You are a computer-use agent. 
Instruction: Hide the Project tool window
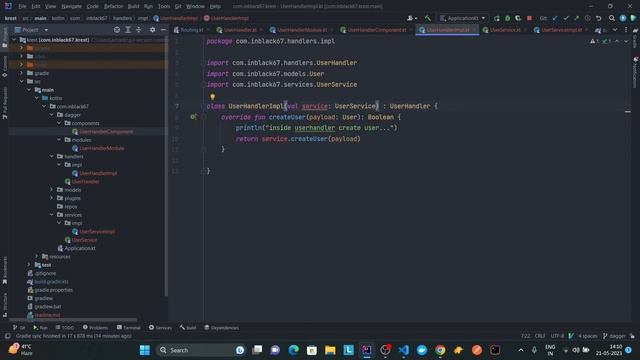(x=163, y=30)
